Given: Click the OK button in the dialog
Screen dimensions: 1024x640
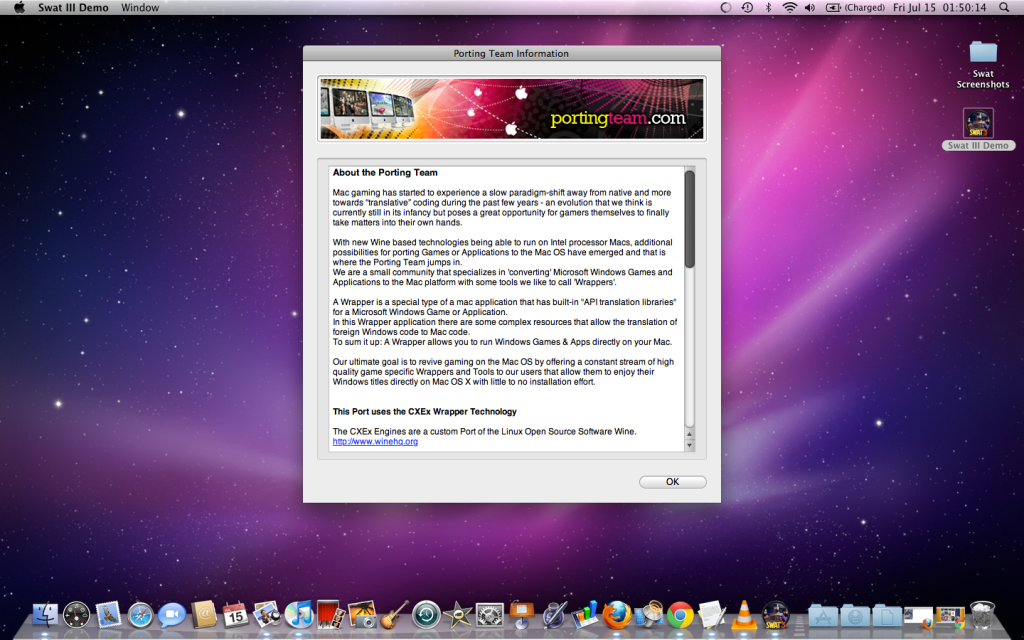Looking at the screenshot, I should coord(672,482).
